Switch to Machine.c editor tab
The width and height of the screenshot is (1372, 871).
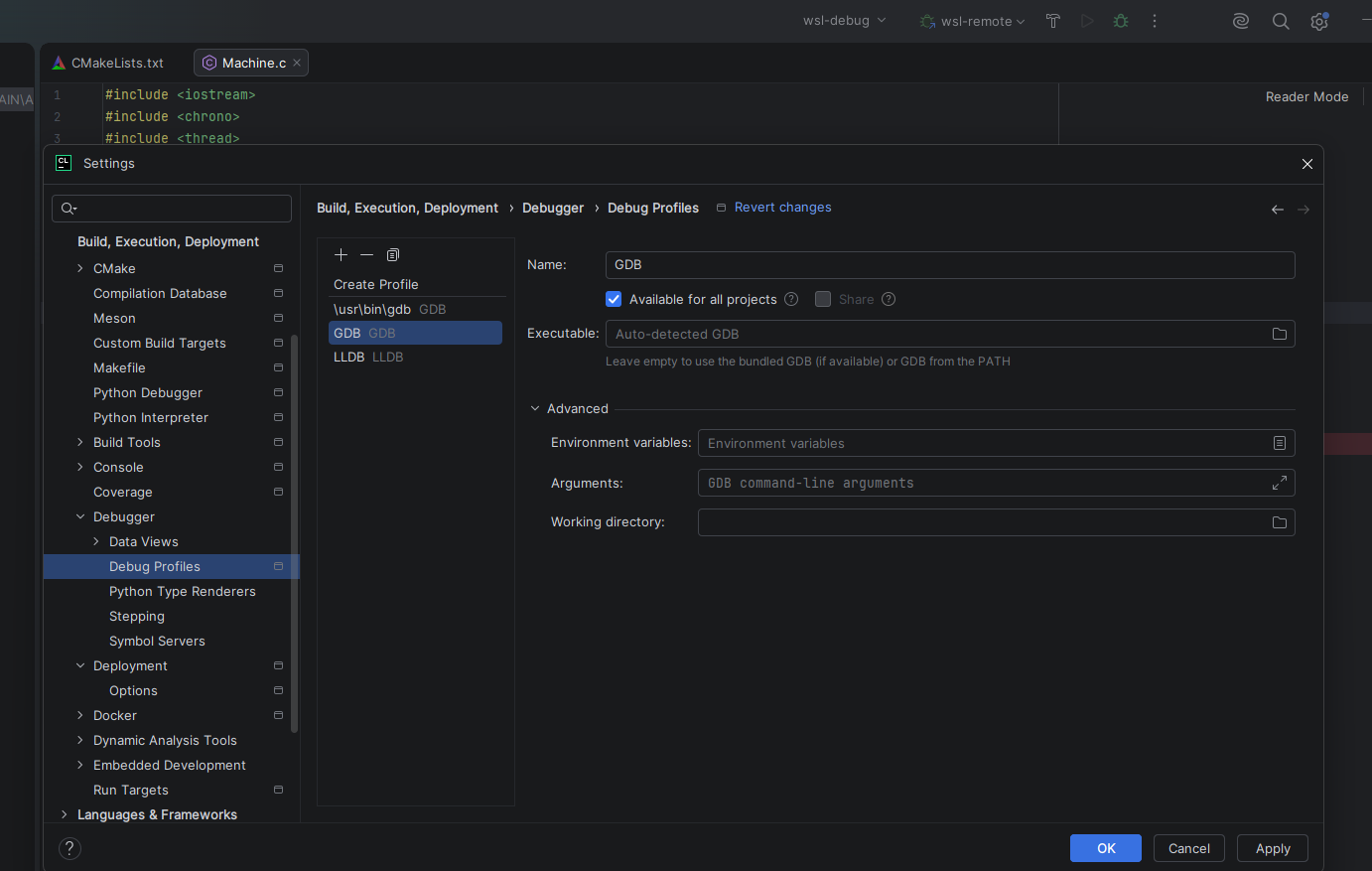[x=251, y=63]
